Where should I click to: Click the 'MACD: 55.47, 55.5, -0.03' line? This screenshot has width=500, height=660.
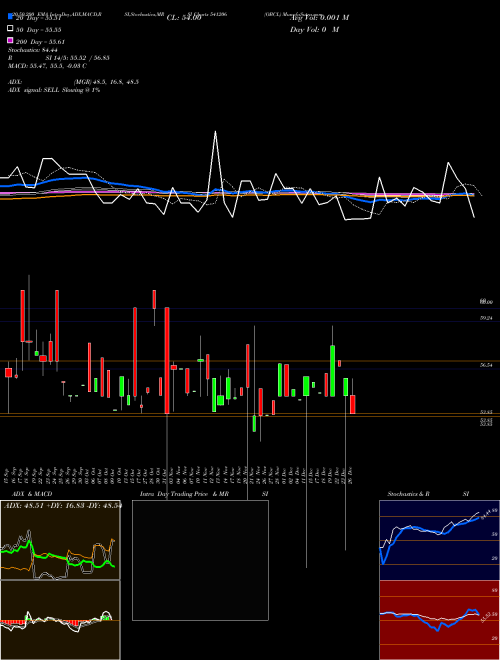point(45,66)
